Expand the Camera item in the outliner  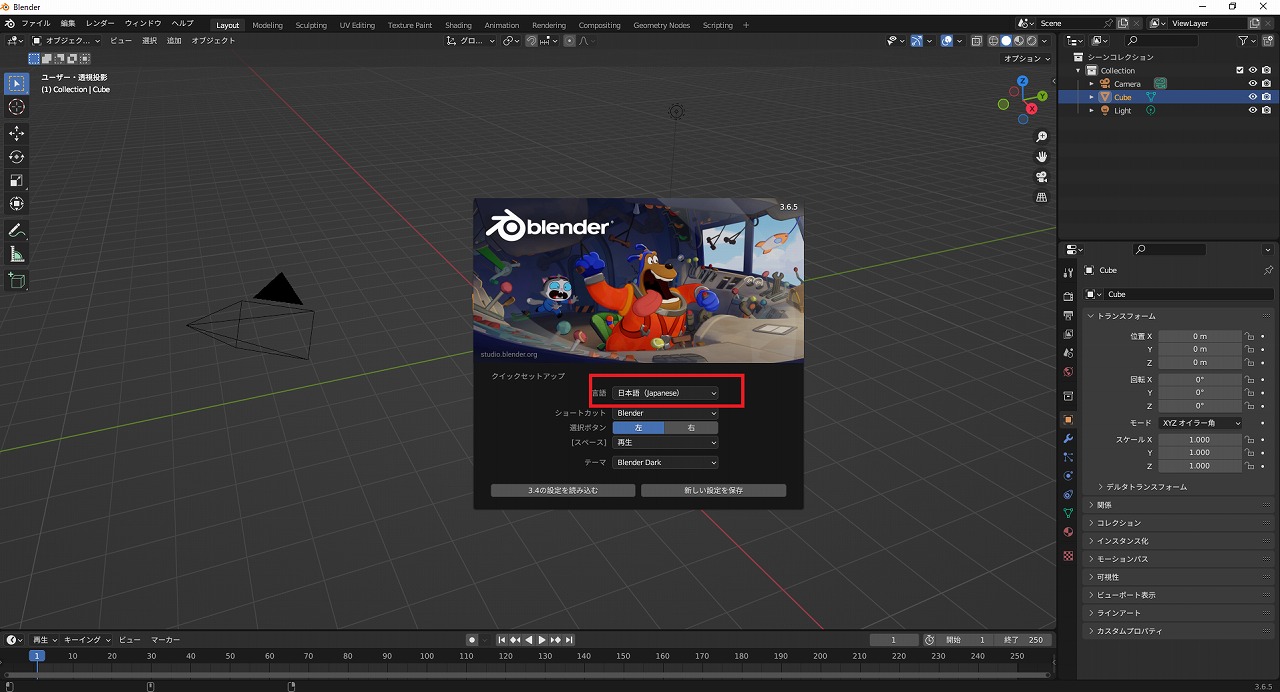(1092, 84)
